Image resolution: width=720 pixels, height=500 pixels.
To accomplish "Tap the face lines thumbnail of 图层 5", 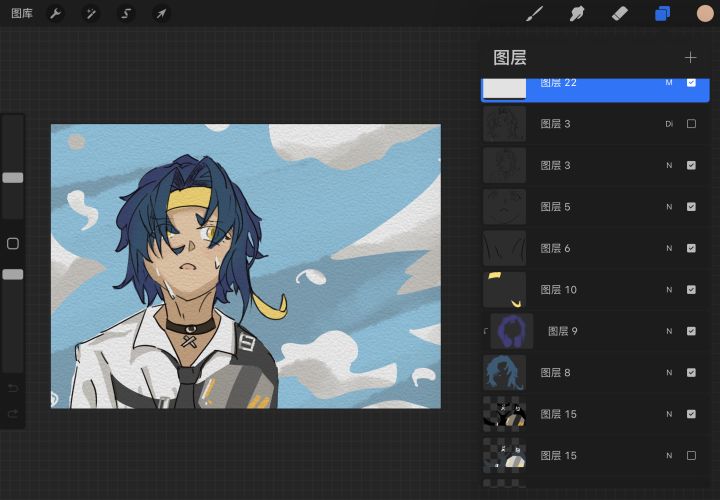I will [504, 207].
